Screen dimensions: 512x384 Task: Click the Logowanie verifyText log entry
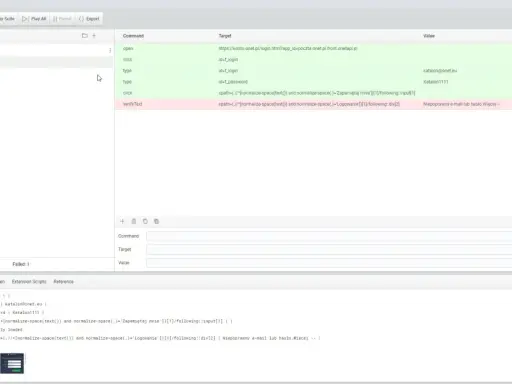point(160,338)
